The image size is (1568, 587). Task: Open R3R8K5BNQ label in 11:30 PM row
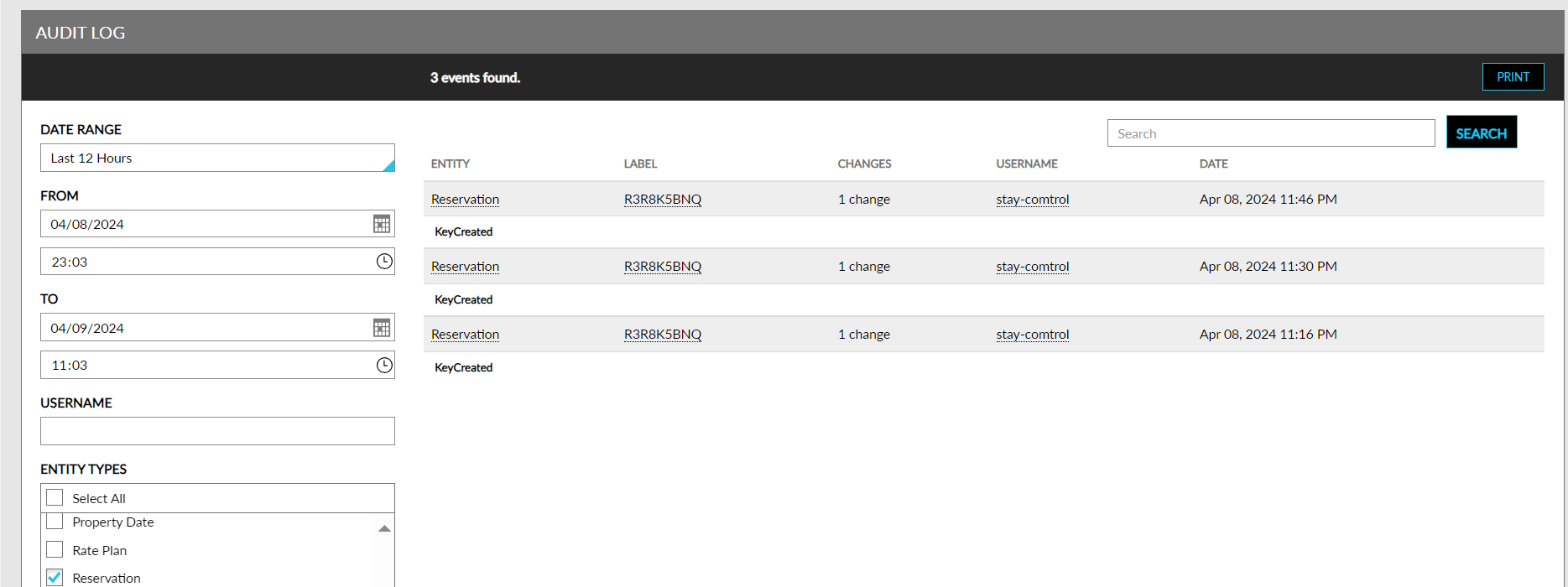point(663,266)
